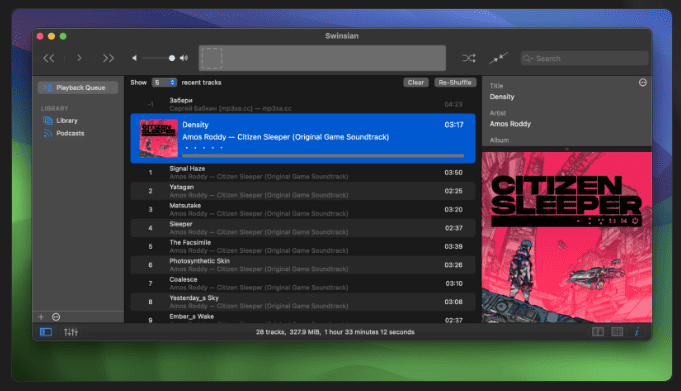Image resolution: width=681 pixels, height=391 pixels.
Task: Re-Shuffle the queue
Action: pos(455,83)
